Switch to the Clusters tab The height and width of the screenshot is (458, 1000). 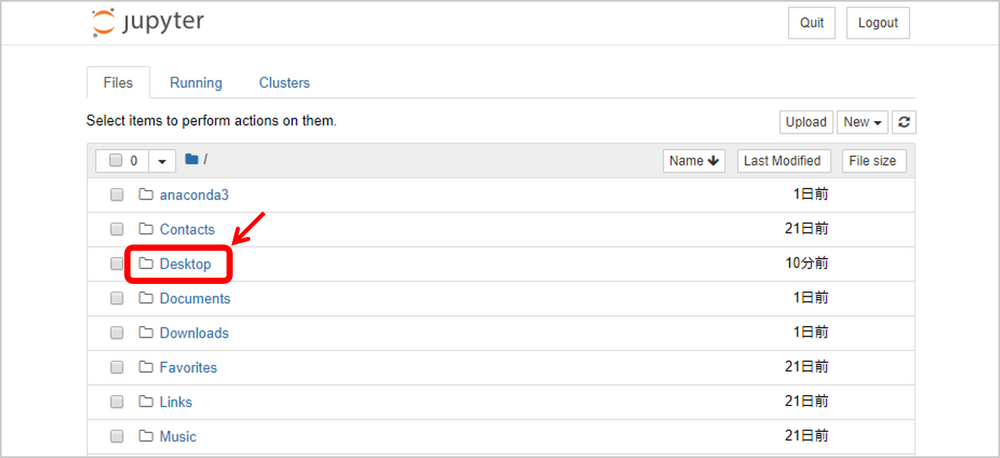pos(284,83)
